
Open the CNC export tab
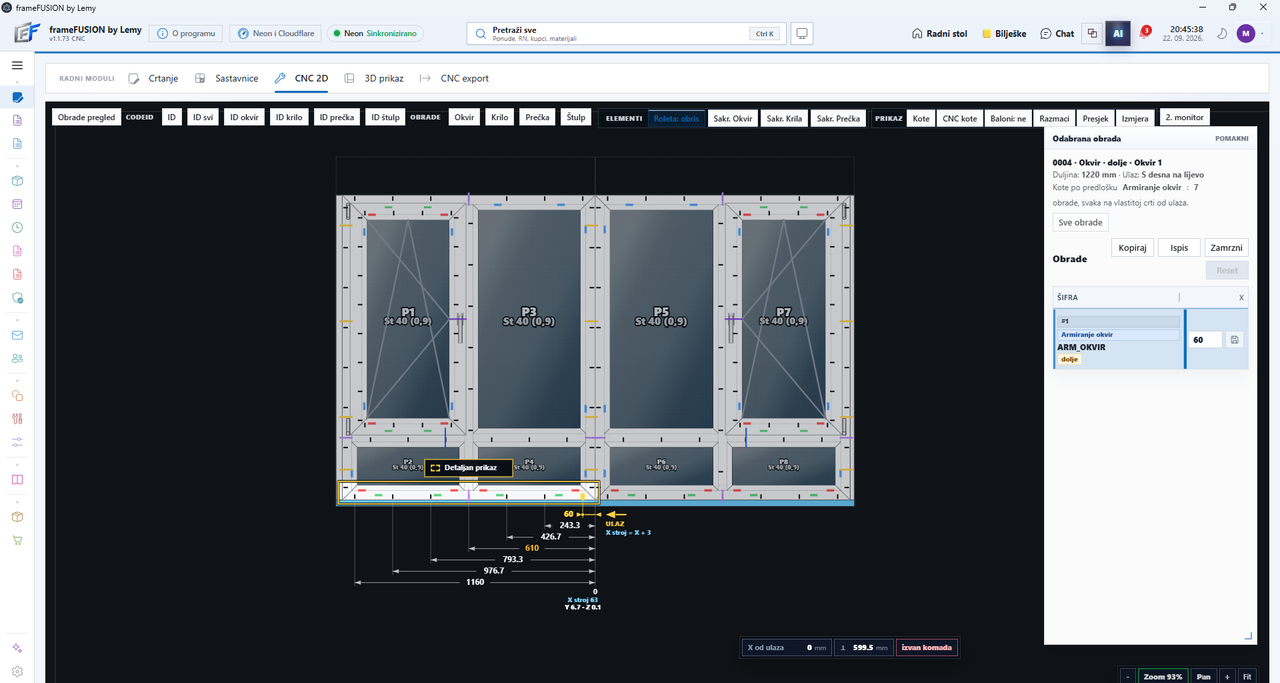(x=454, y=78)
